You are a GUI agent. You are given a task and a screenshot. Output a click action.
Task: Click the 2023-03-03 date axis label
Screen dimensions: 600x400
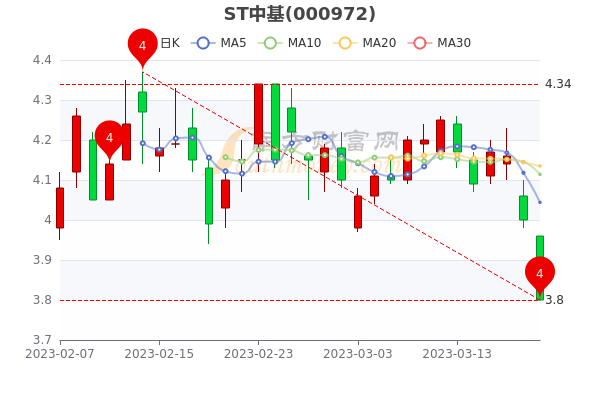click(x=358, y=354)
